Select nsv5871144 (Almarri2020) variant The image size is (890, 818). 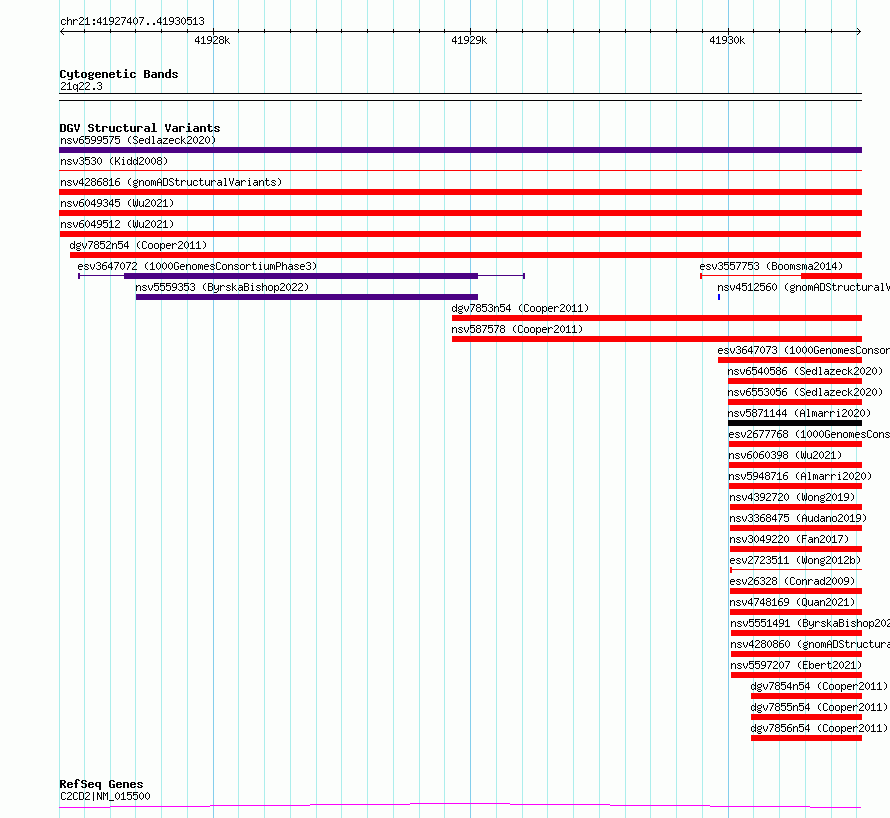tap(799, 413)
